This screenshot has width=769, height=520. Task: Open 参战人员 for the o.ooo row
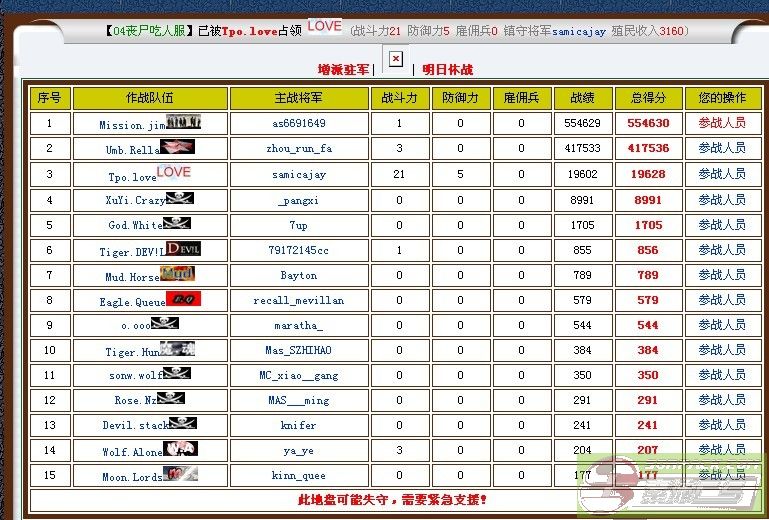[x=722, y=325]
